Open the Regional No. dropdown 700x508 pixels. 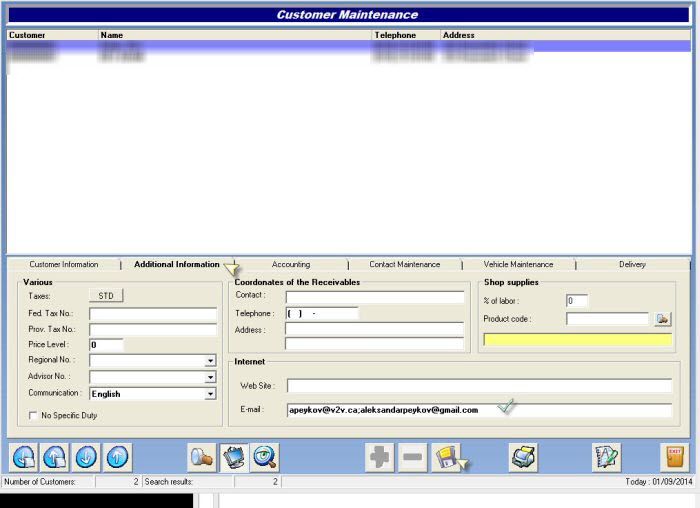(x=210, y=360)
